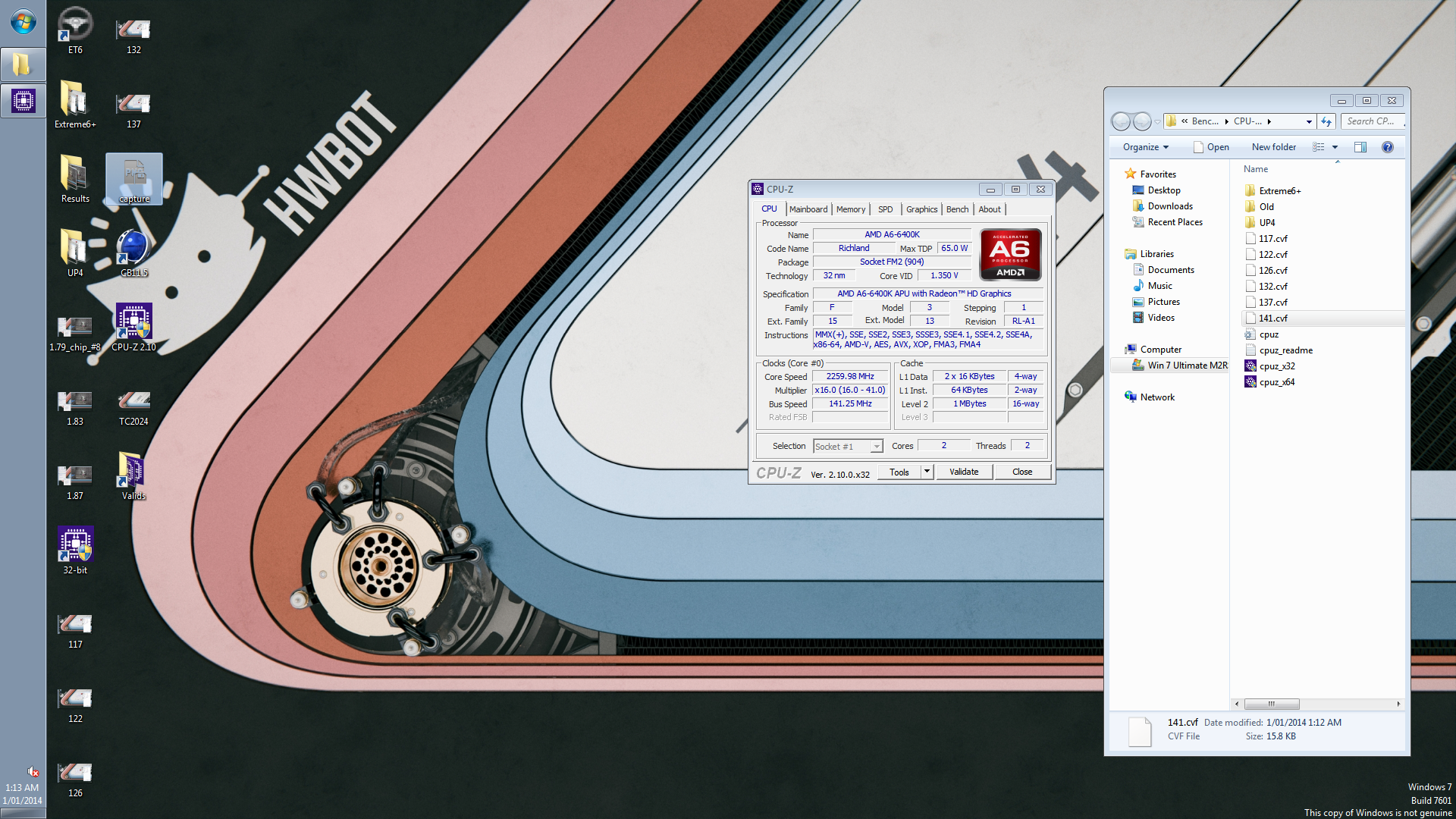
Task: Open Explorer help icon
Action: [x=1387, y=147]
